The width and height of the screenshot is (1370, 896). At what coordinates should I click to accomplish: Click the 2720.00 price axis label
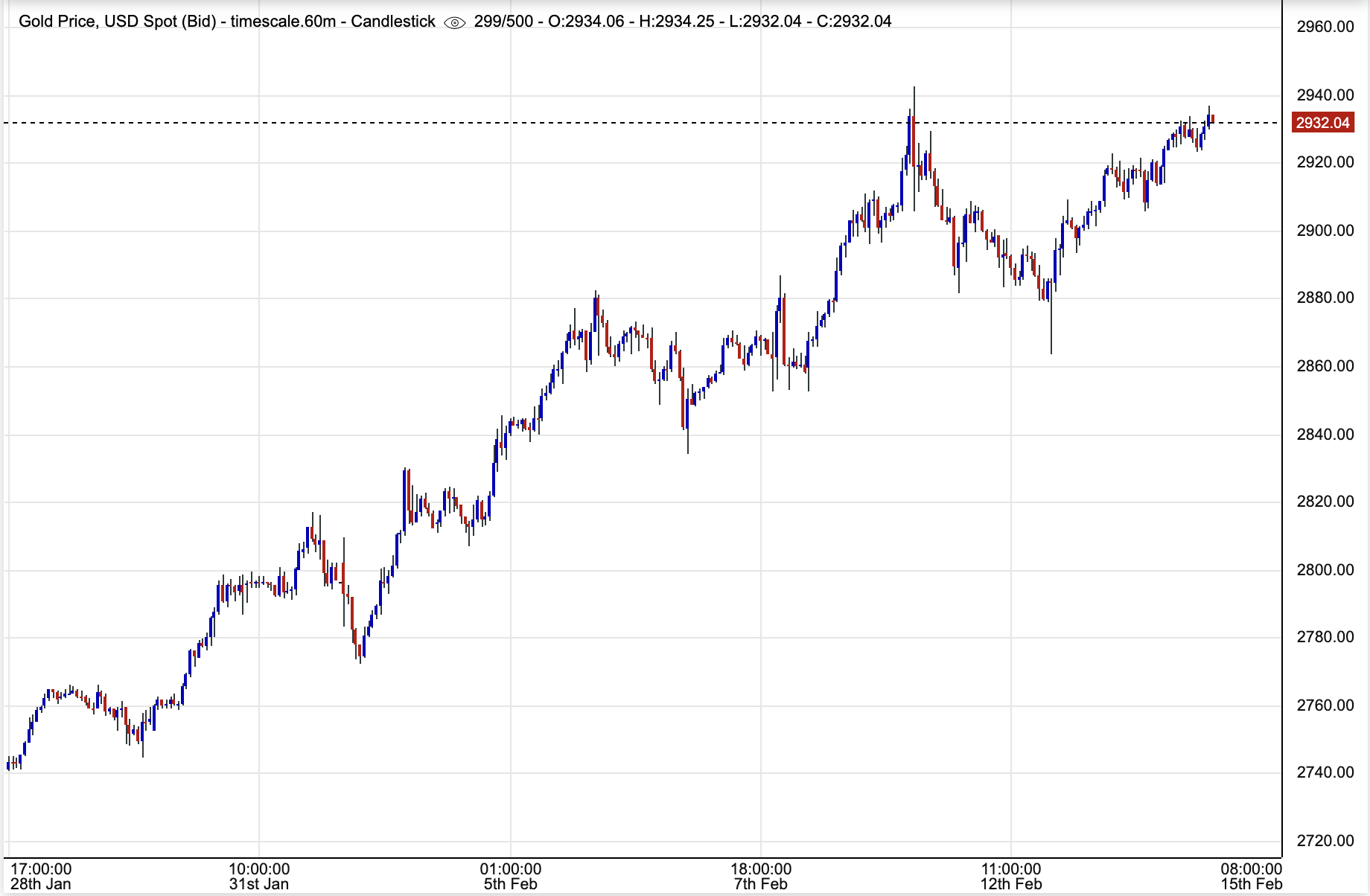(x=1325, y=841)
